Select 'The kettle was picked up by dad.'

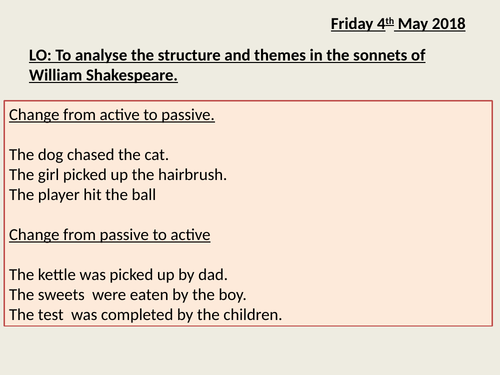[118, 275]
